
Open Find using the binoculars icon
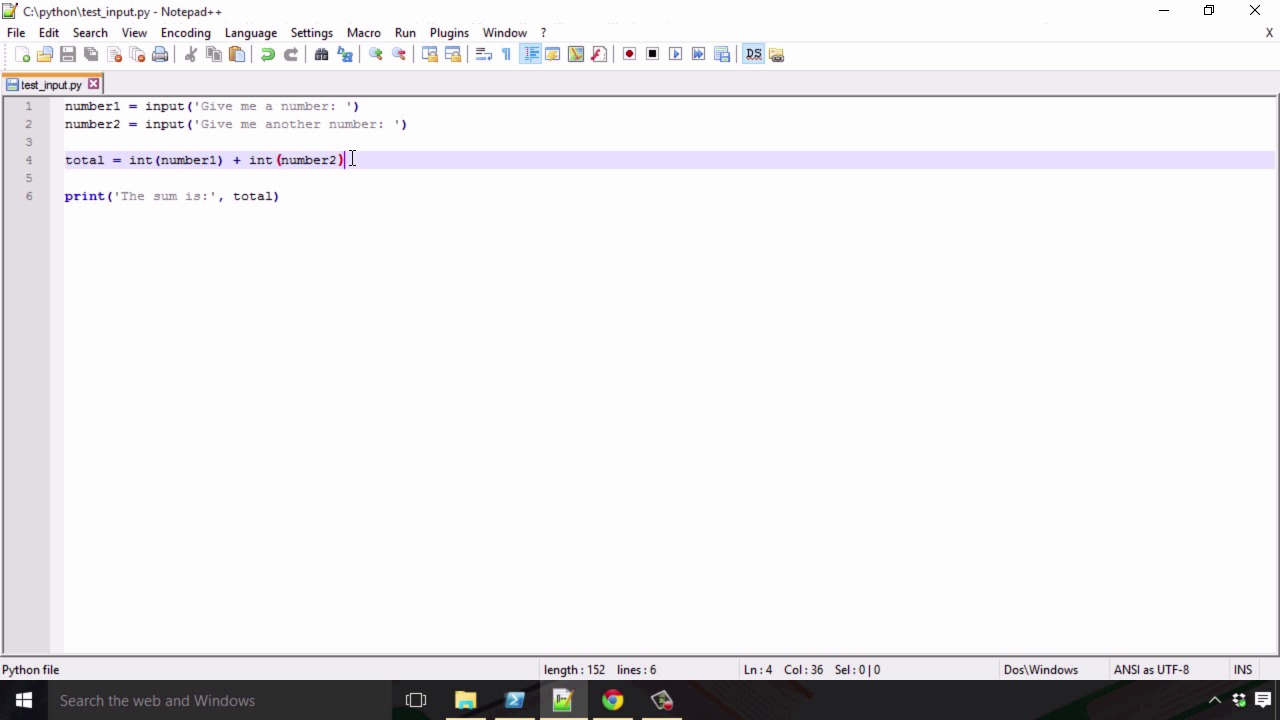(321, 54)
